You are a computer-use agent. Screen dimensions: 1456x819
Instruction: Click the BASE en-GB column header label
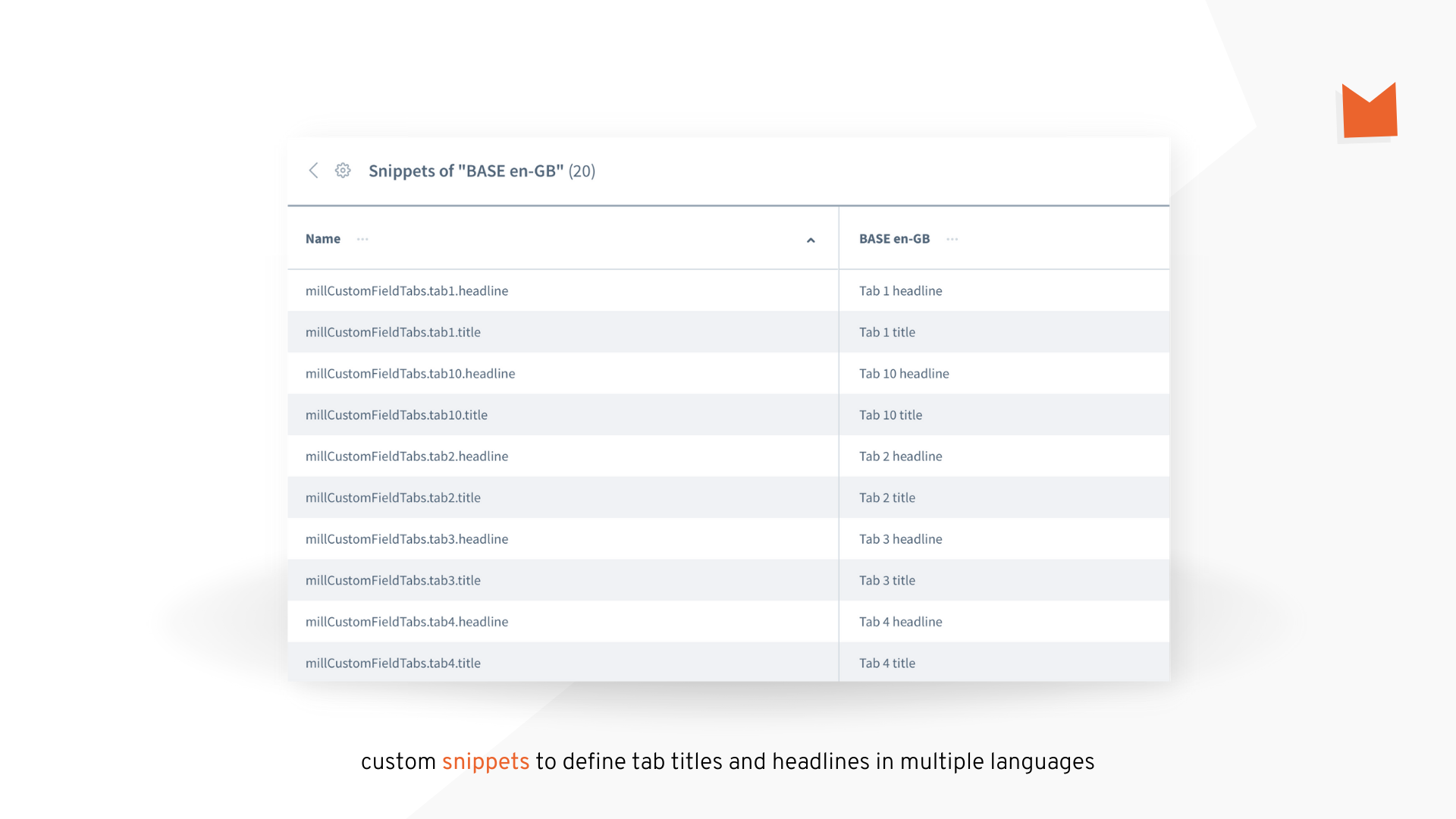click(x=894, y=239)
